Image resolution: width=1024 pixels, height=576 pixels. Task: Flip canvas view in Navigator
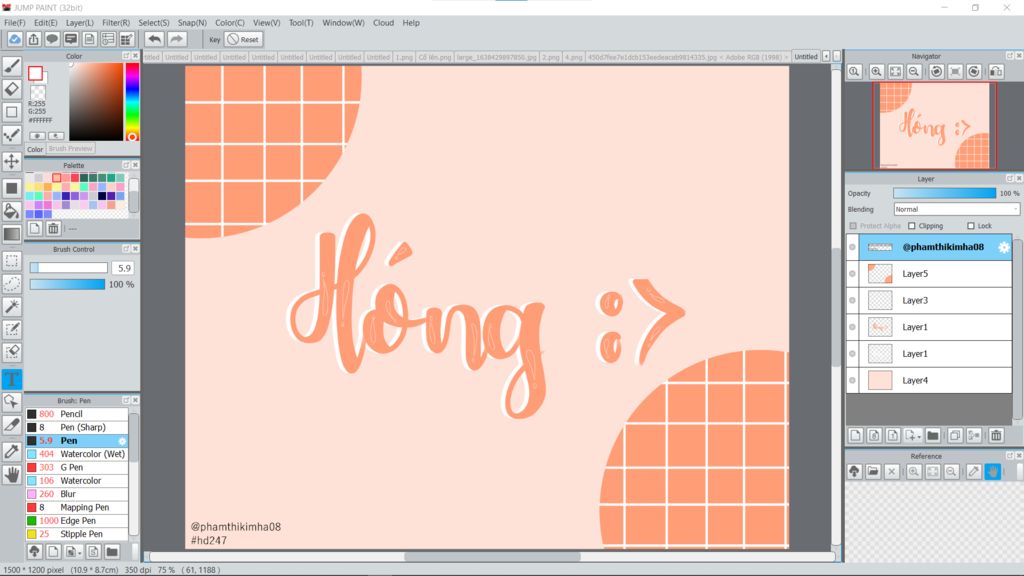point(996,71)
